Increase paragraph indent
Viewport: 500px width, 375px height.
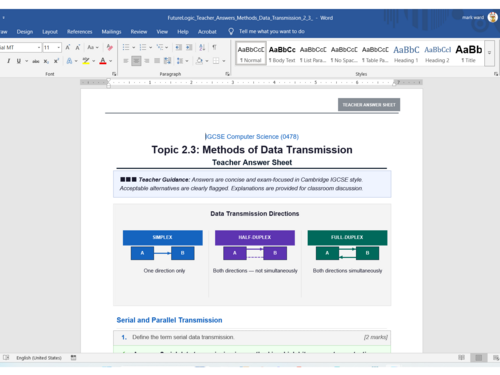(189, 47)
